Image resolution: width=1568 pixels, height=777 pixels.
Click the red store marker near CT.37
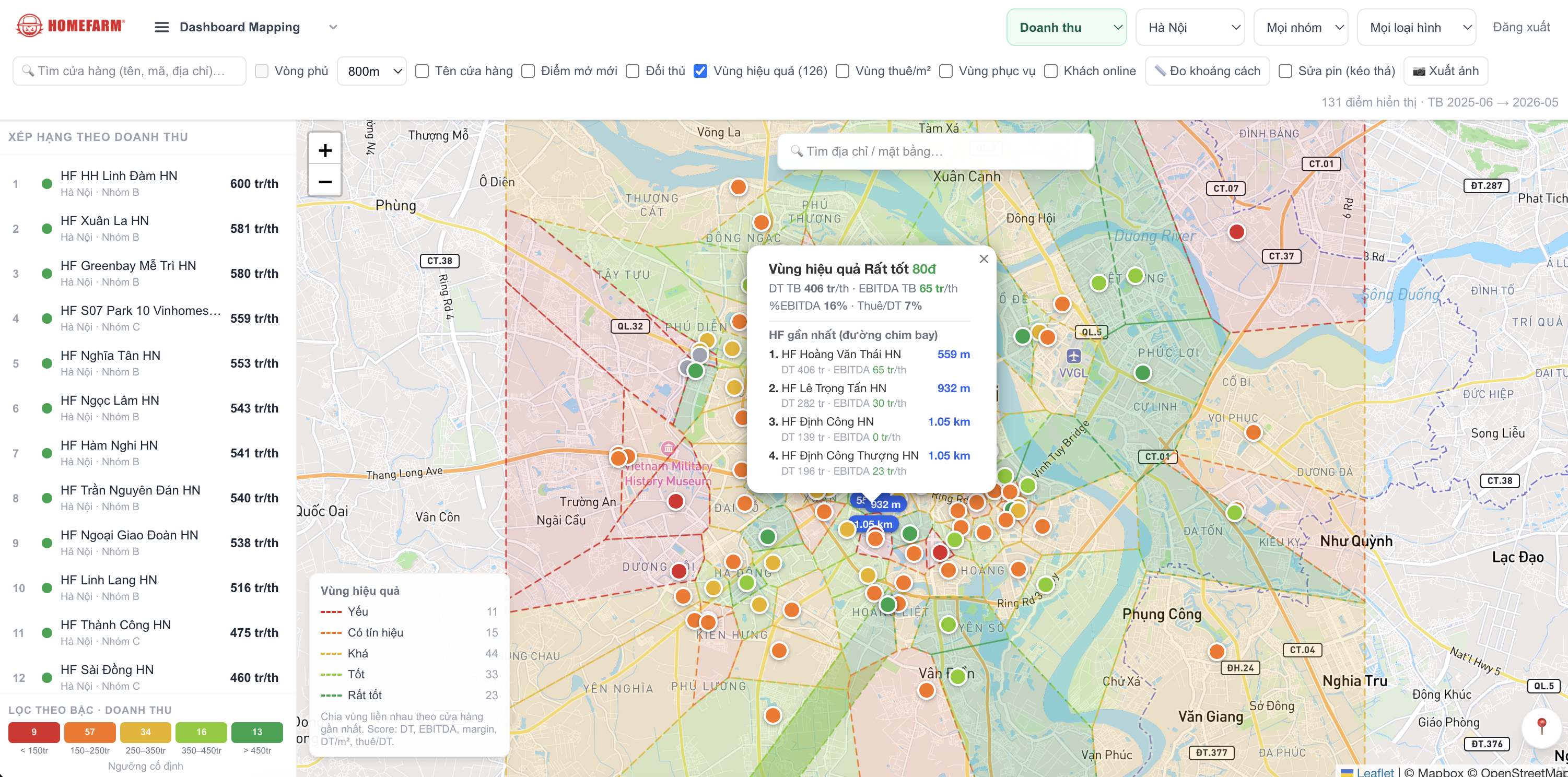(x=1236, y=232)
